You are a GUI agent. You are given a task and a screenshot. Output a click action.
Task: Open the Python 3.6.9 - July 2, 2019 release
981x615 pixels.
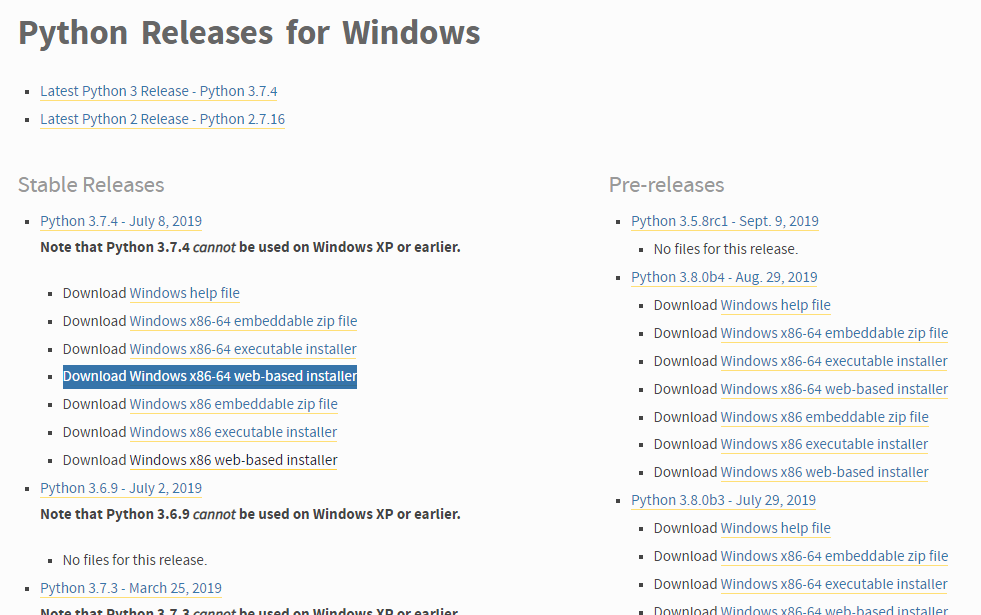point(120,487)
